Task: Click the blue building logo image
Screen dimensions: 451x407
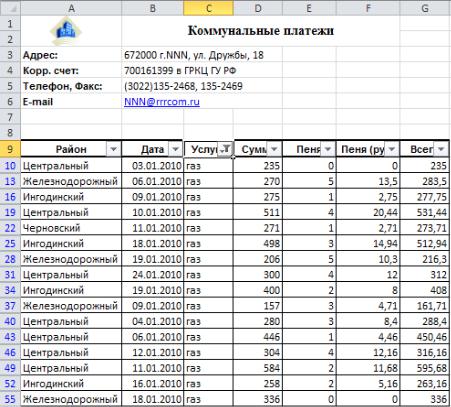Action: point(66,31)
